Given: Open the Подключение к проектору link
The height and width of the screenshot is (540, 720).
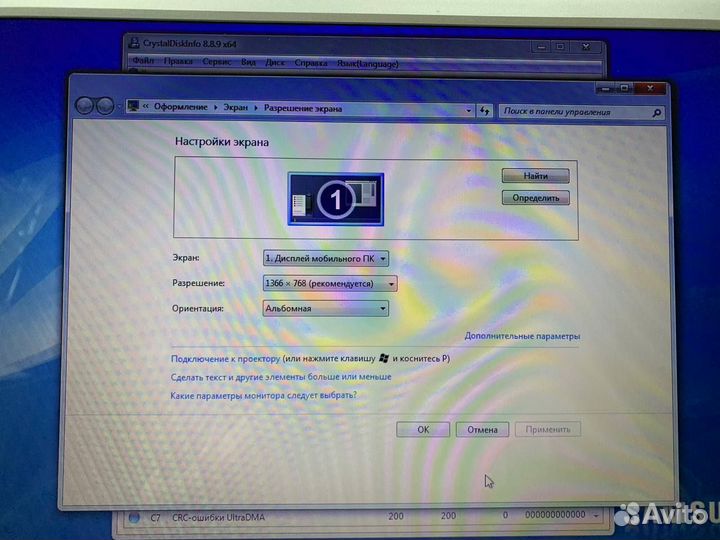Looking at the screenshot, I should click(225, 359).
